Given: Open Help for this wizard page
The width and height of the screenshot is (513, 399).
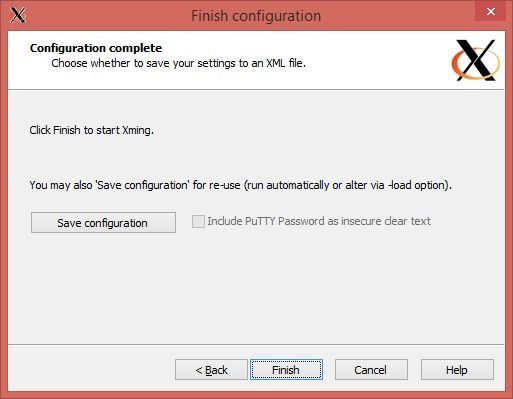Looking at the screenshot, I should click(457, 370).
